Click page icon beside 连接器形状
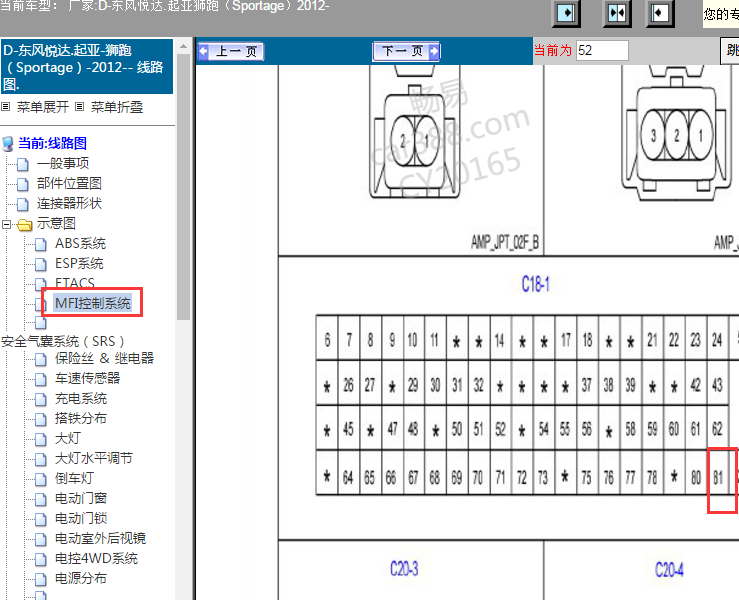This screenshot has height=600, width=739. point(23,205)
